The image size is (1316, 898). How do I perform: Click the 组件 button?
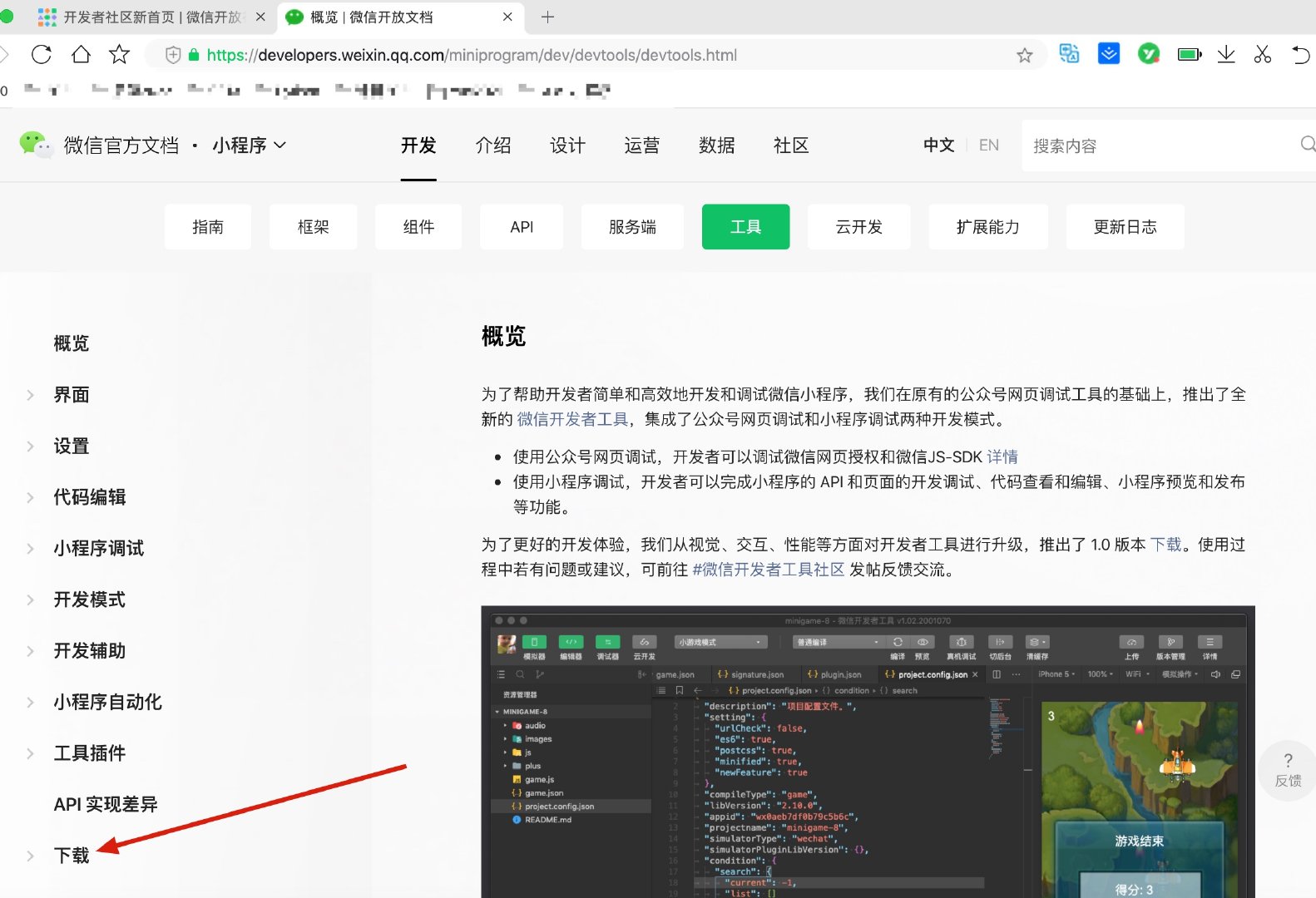point(418,227)
